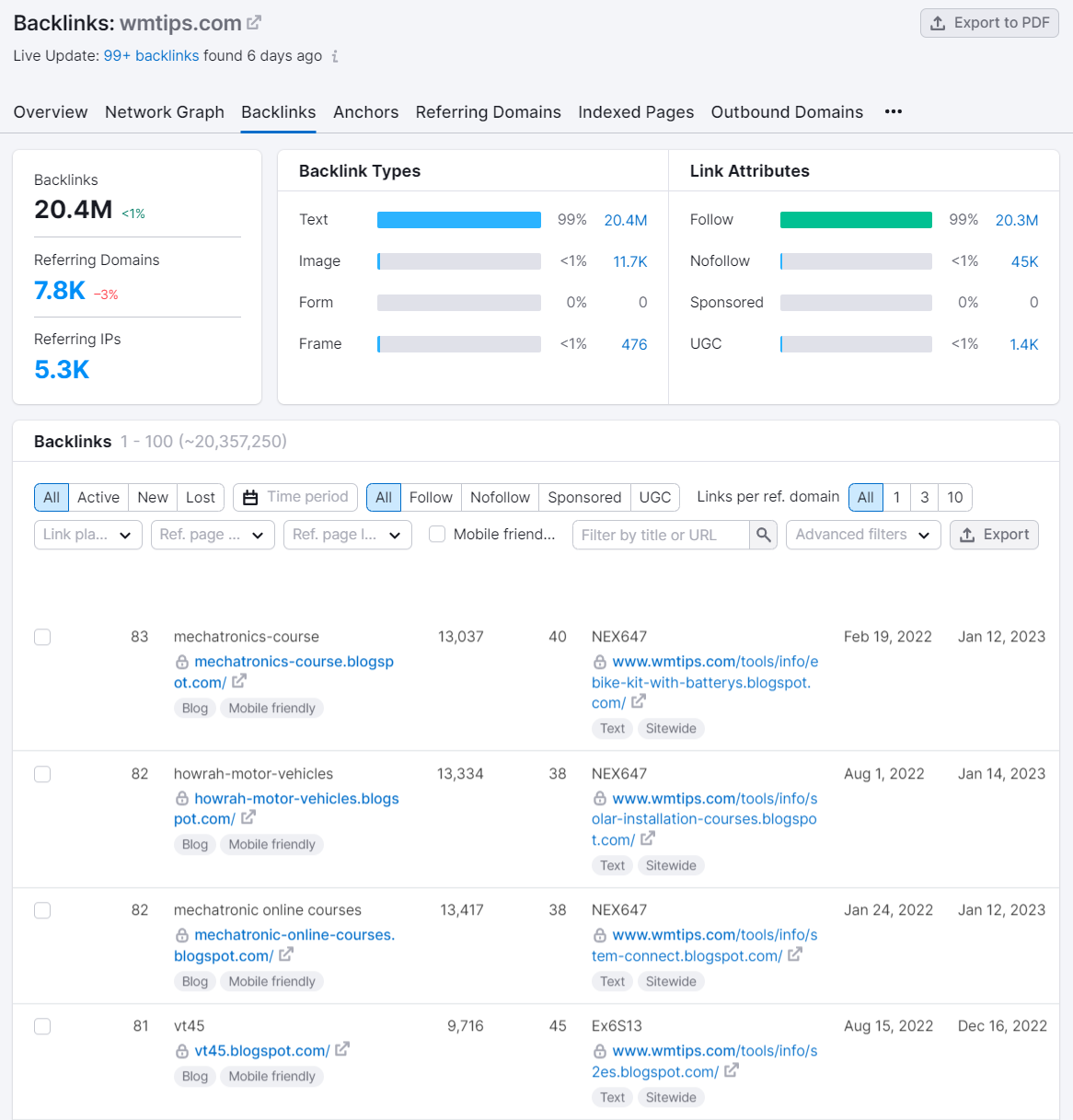
Task: Tick the checkbox beside howrah-motor-vehicles
Action: coord(42,774)
